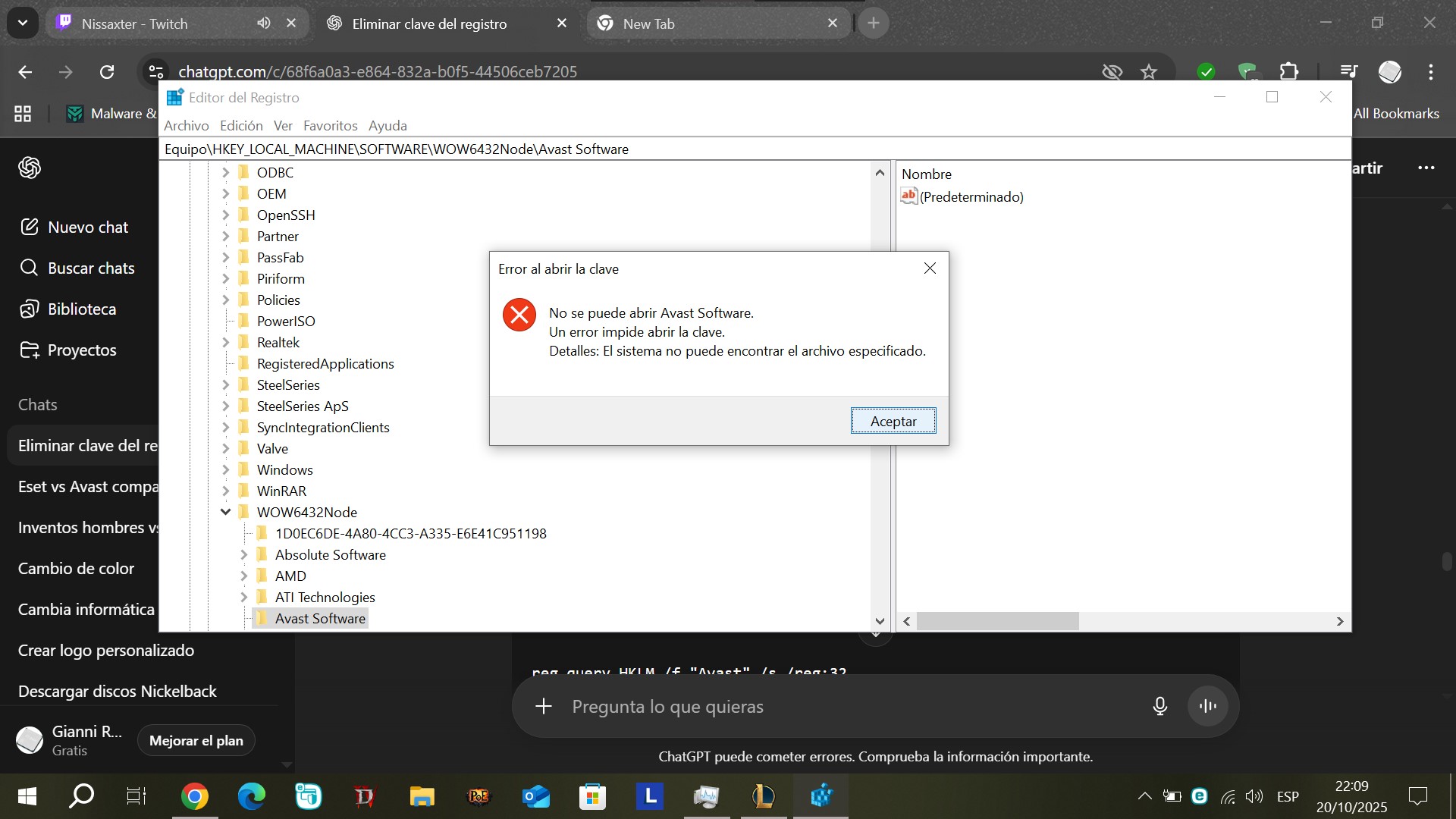Click Aceptar in the error dialog
The width and height of the screenshot is (1456, 819).
pyautogui.click(x=893, y=421)
